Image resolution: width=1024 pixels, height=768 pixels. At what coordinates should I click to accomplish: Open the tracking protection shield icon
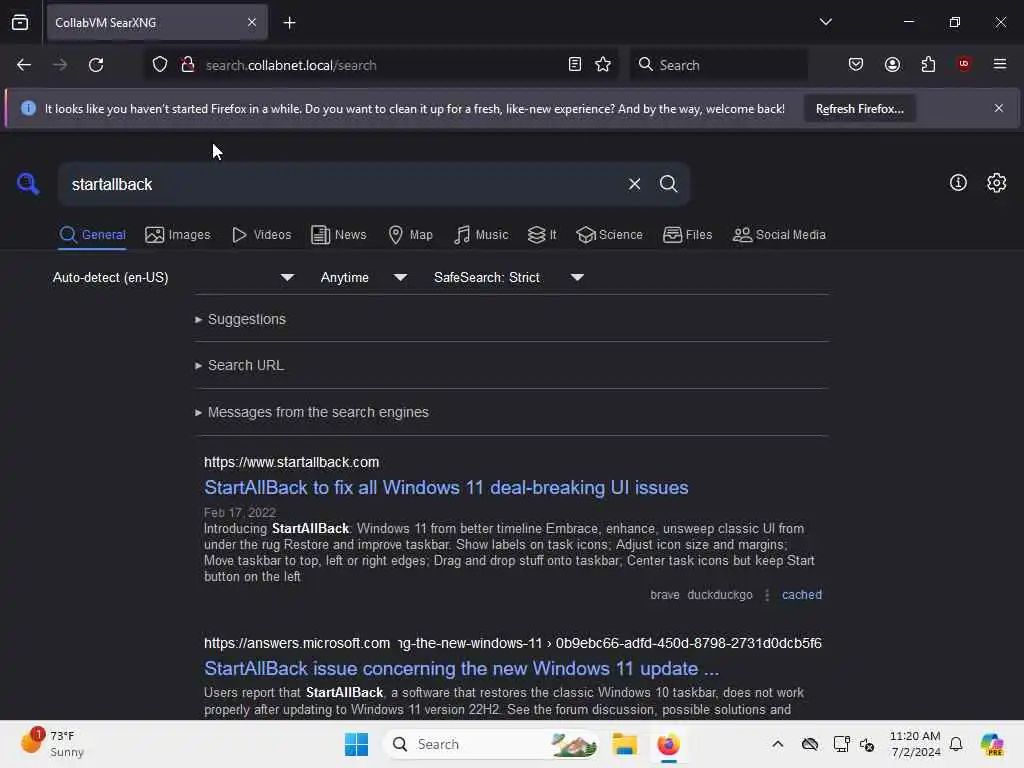click(160, 65)
